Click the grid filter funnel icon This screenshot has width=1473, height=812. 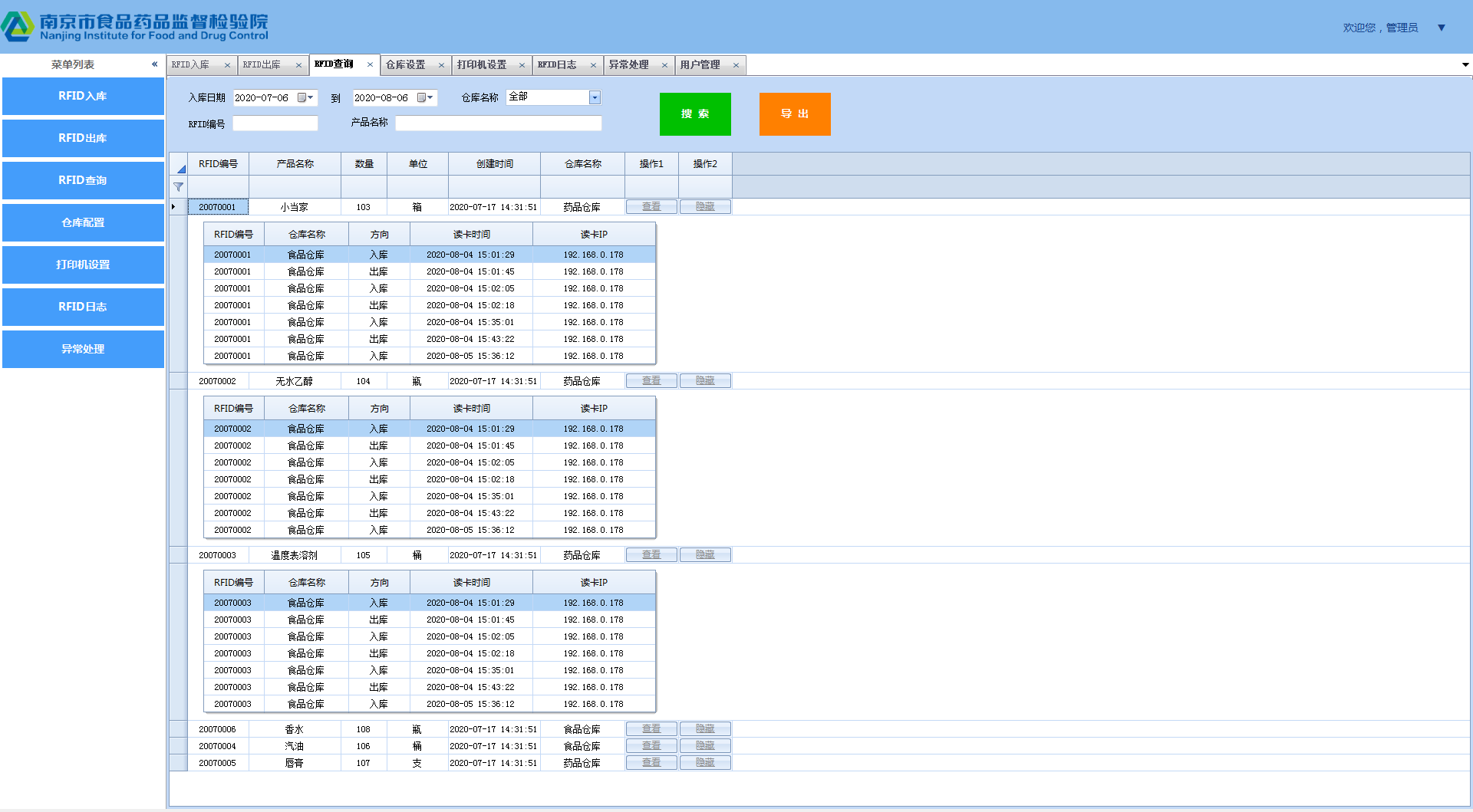point(178,187)
